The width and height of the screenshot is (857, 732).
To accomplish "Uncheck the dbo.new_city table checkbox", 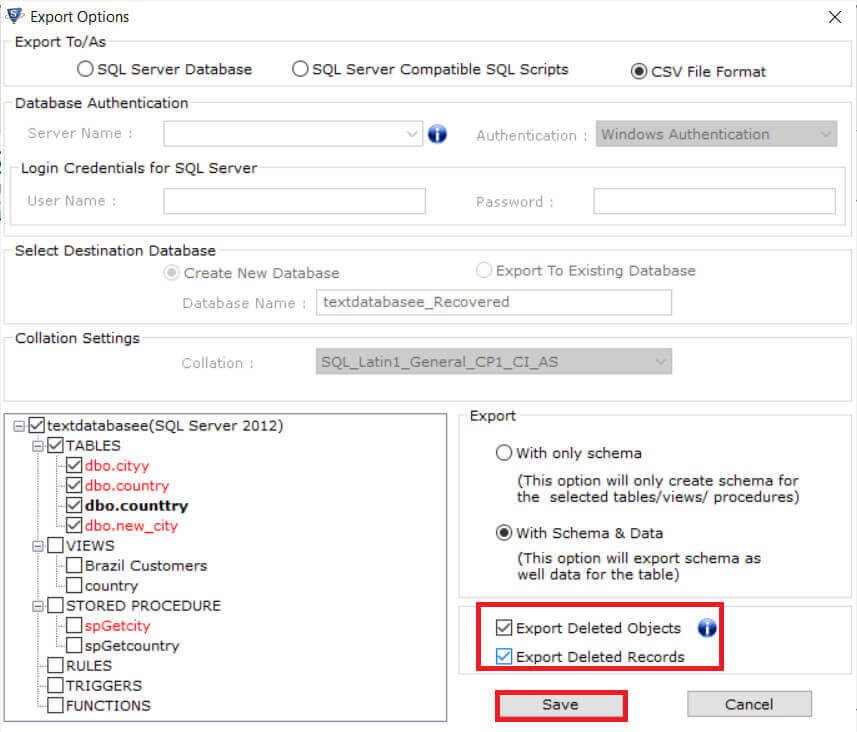I will 74,525.
